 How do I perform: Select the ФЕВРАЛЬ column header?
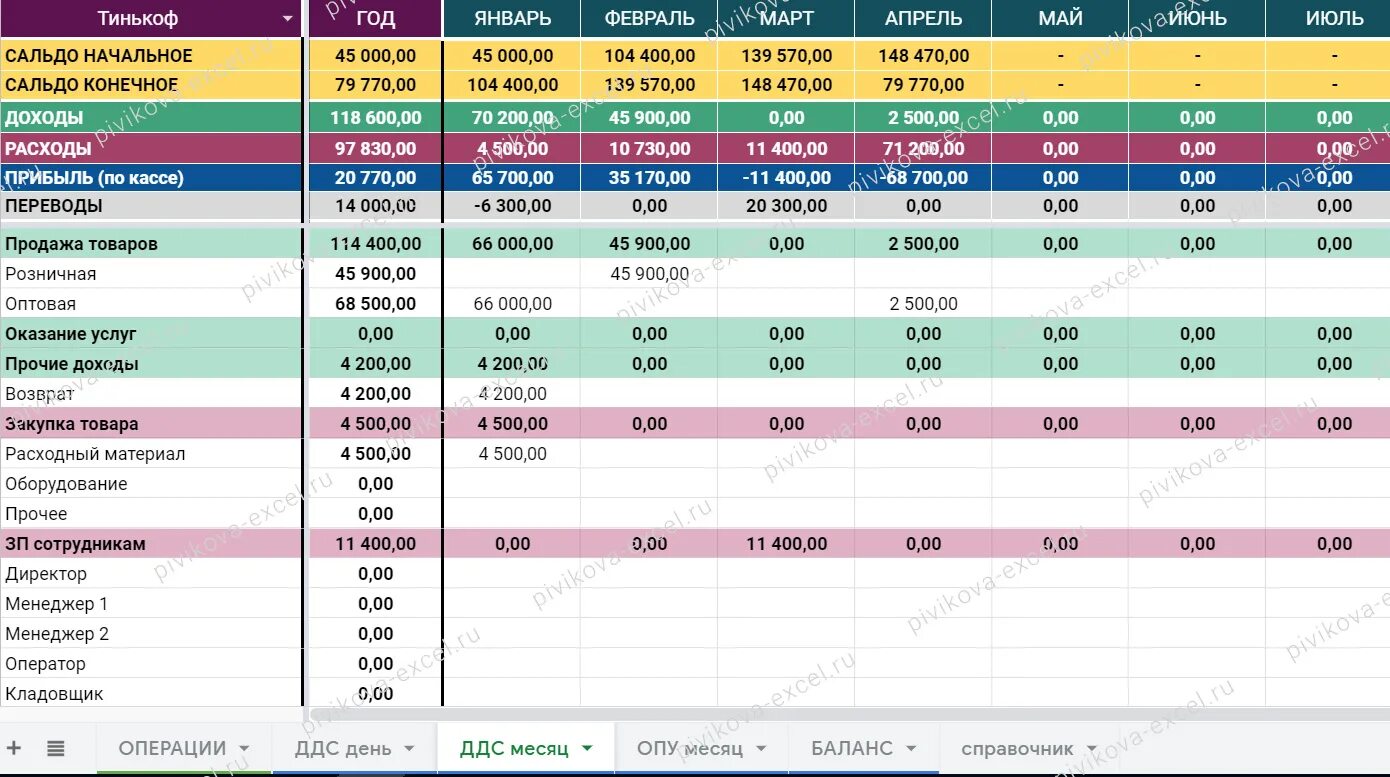650,19
